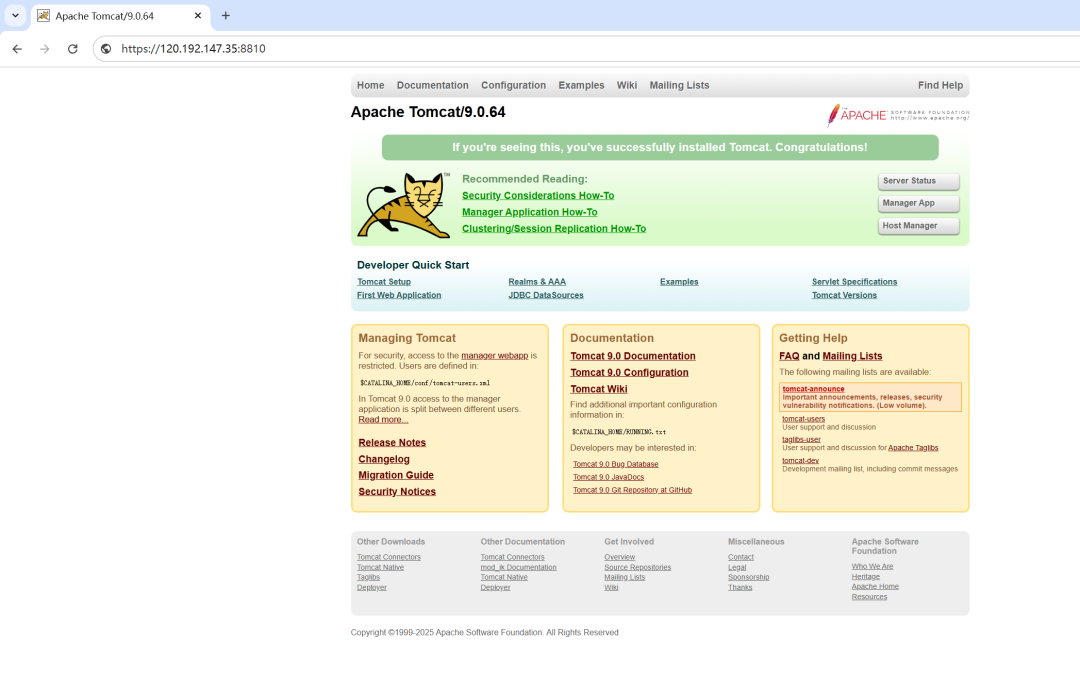This screenshot has width=1080, height=675.
Task: Open Manager Application How-To link
Action: click(x=530, y=212)
